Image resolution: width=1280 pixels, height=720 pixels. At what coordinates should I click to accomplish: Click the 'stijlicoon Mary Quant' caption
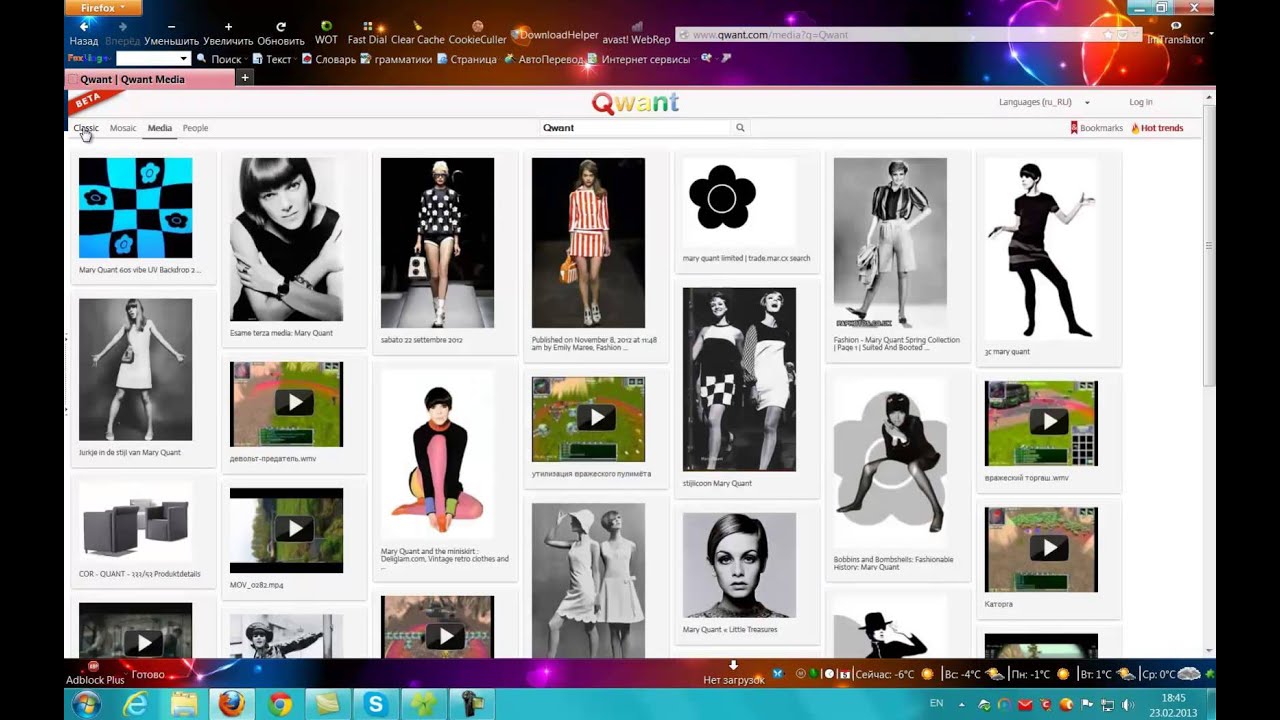point(717,484)
